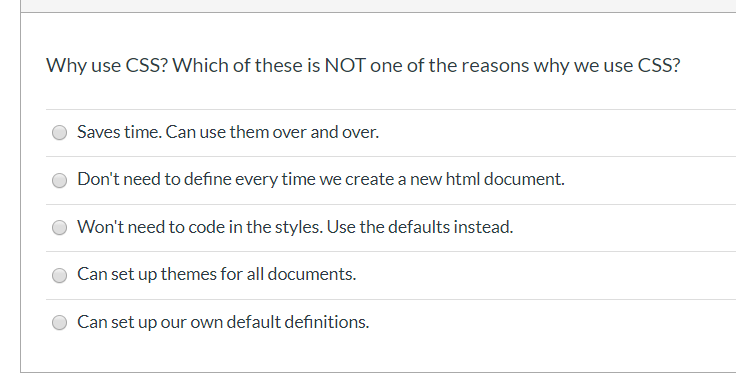
Task: Click the opening phrase "Why use CSS?"
Action: [x=107, y=65]
